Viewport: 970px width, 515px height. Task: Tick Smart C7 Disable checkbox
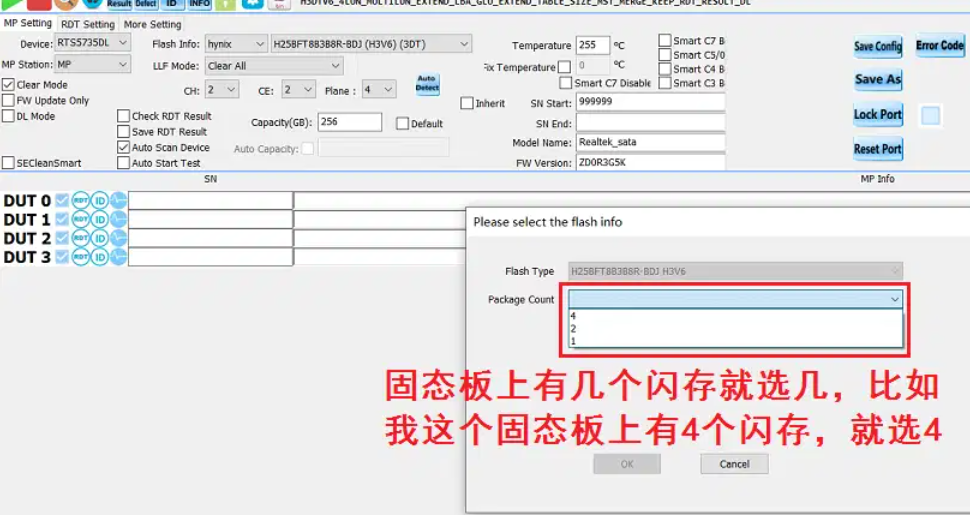[x=565, y=83]
